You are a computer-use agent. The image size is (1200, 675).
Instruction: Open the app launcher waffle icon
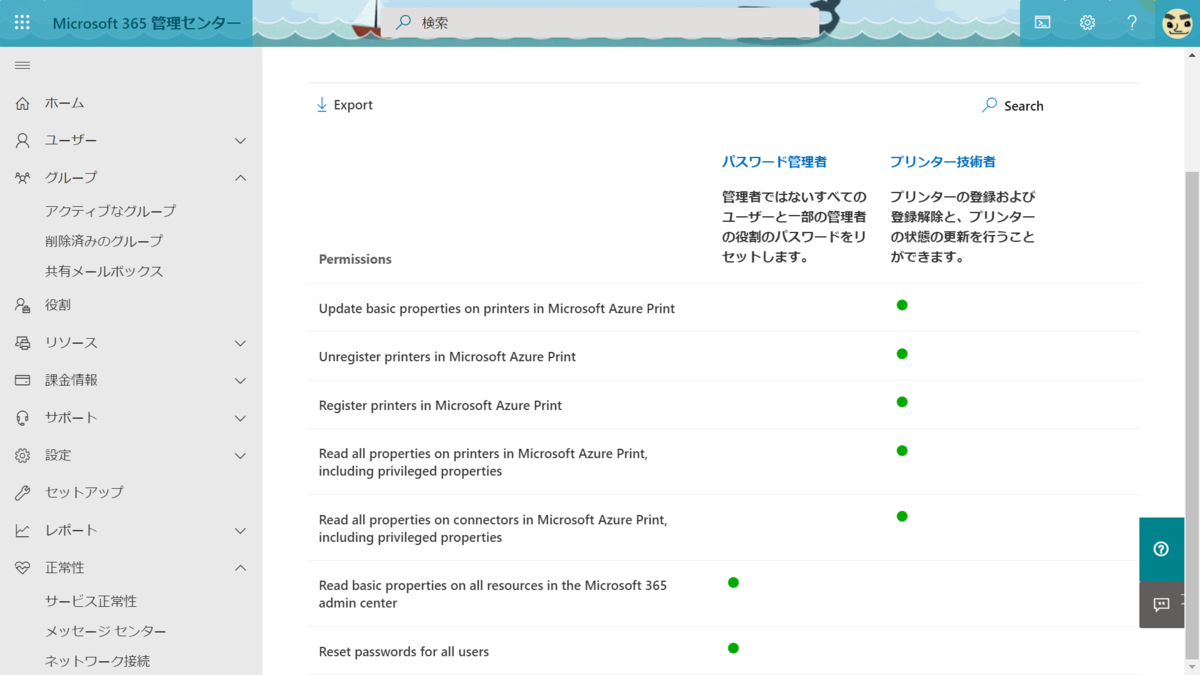click(22, 22)
